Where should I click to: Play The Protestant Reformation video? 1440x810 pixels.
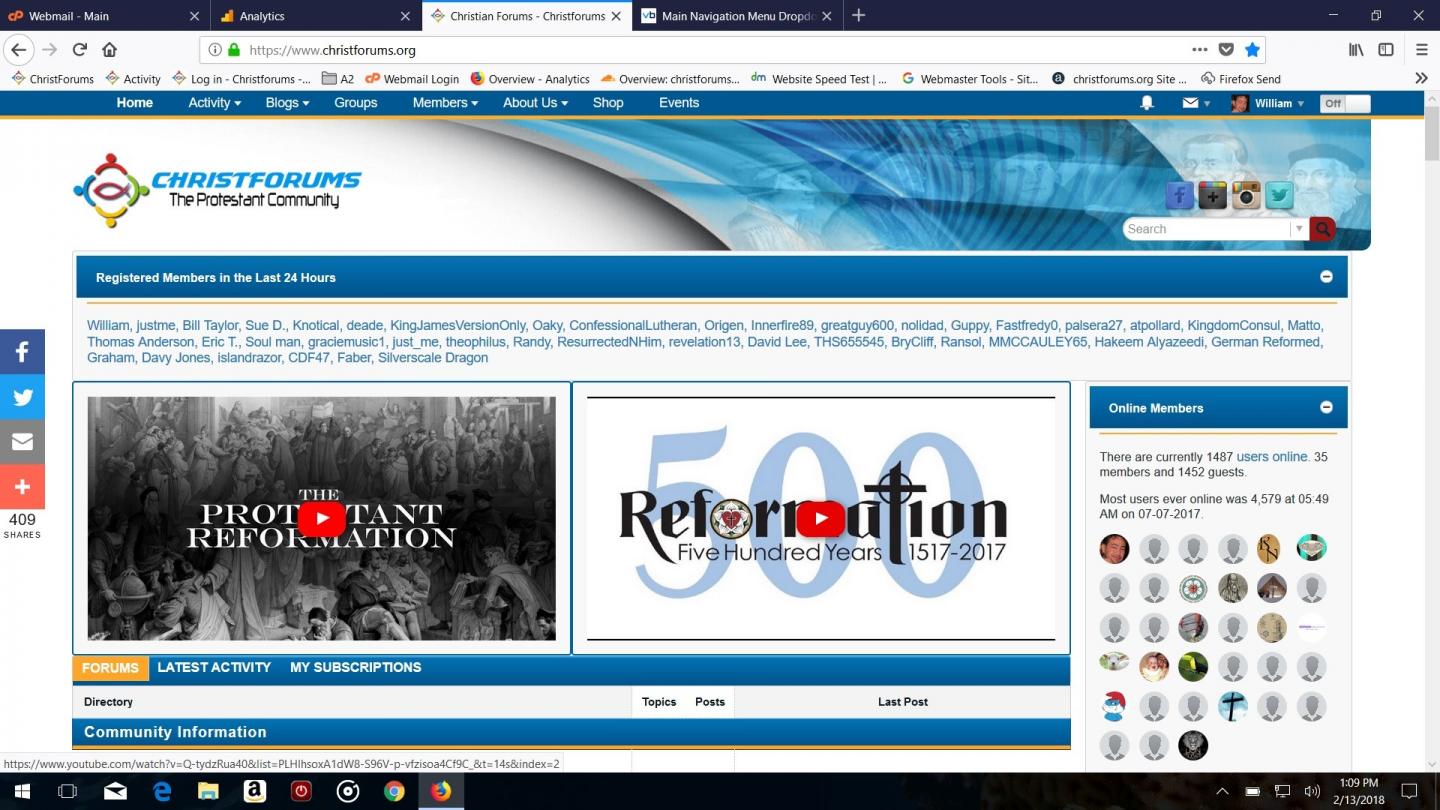click(322, 518)
